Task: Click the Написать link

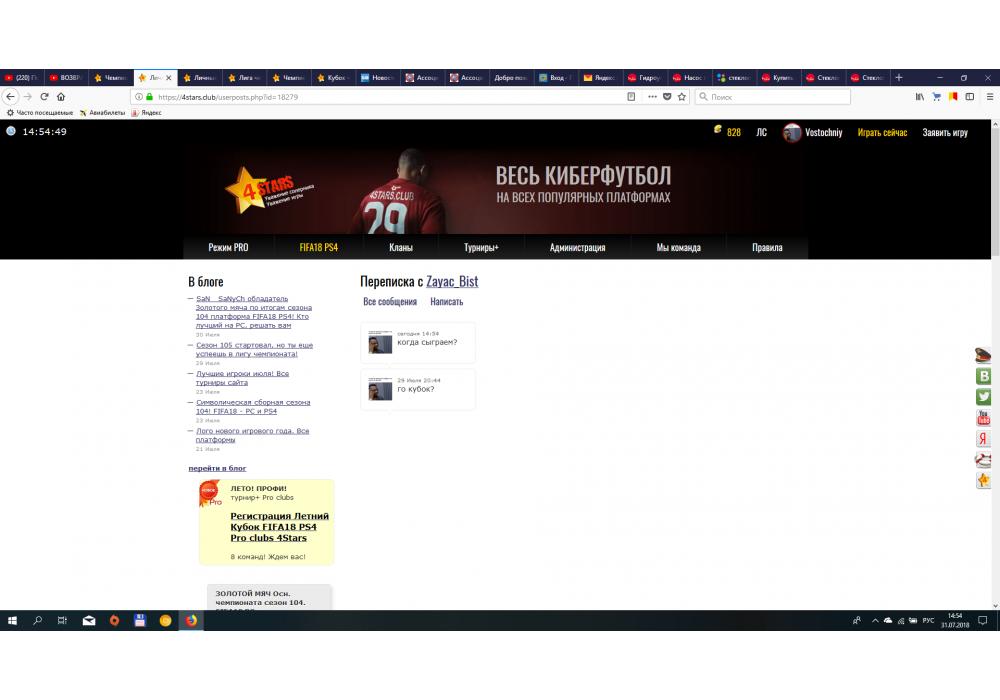Action: point(446,301)
